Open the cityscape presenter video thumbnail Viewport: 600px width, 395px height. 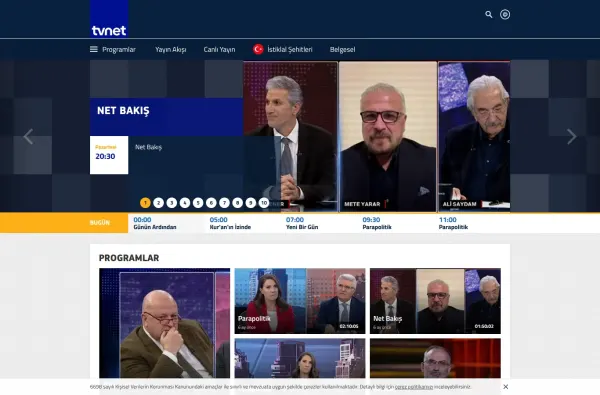[x=300, y=358]
